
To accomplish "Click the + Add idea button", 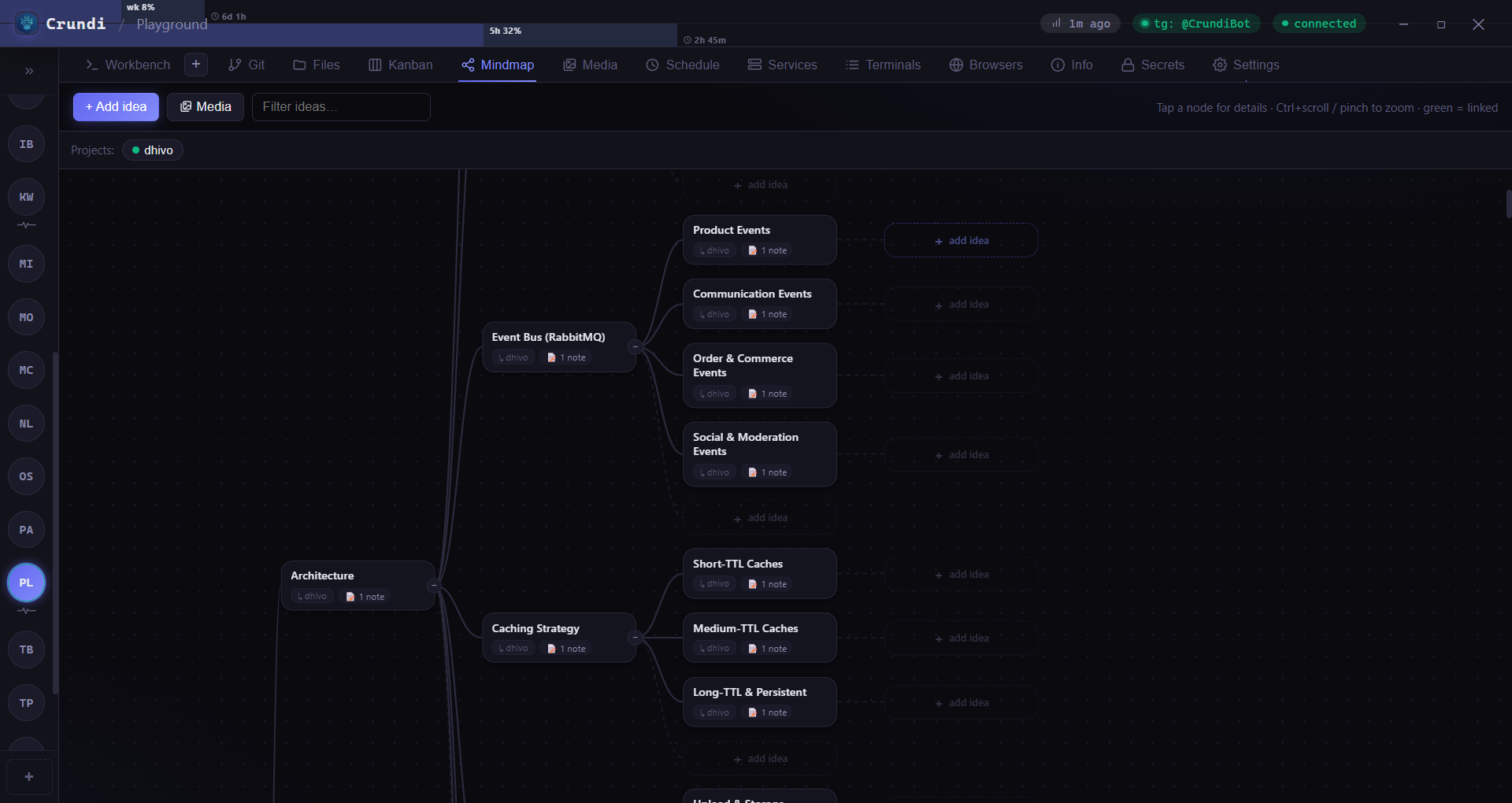I will (116, 107).
